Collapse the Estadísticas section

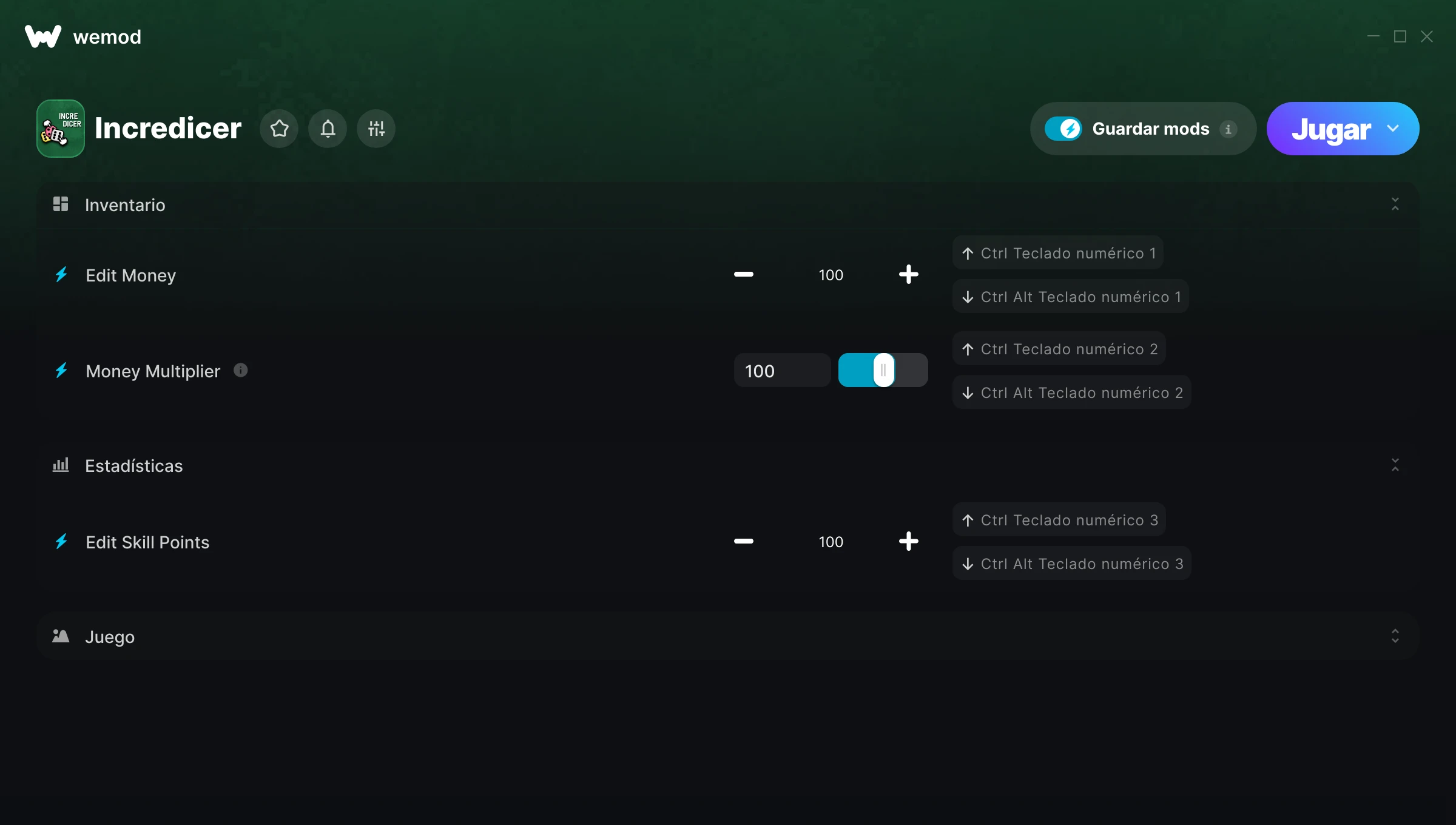click(1395, 465)
